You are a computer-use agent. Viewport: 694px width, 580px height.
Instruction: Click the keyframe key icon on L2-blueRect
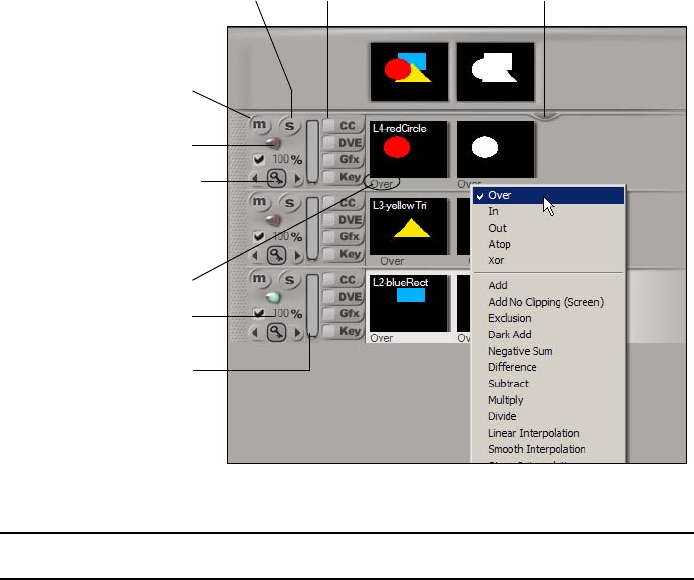pos(277,332)
